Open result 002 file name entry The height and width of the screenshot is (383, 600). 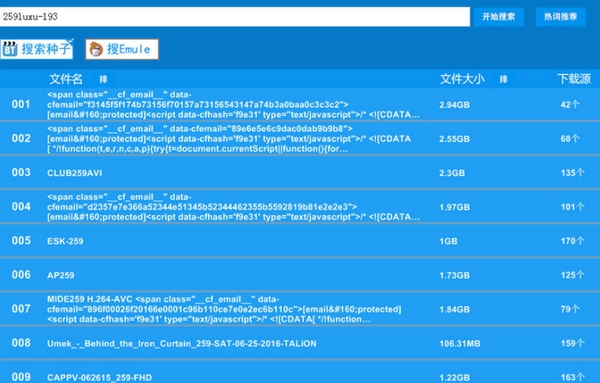[x=229, y=139]
